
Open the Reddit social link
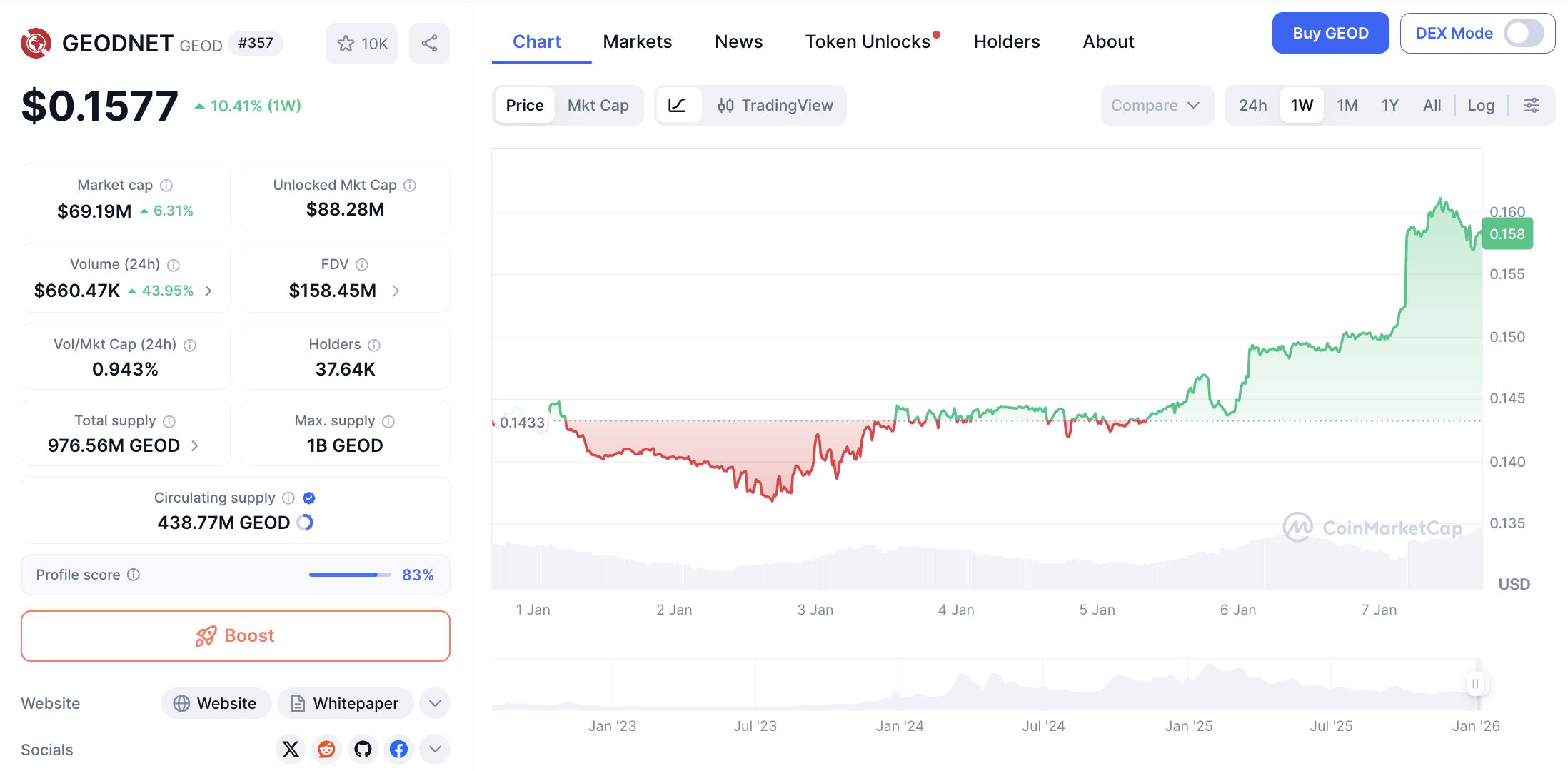tap(327, 749)
